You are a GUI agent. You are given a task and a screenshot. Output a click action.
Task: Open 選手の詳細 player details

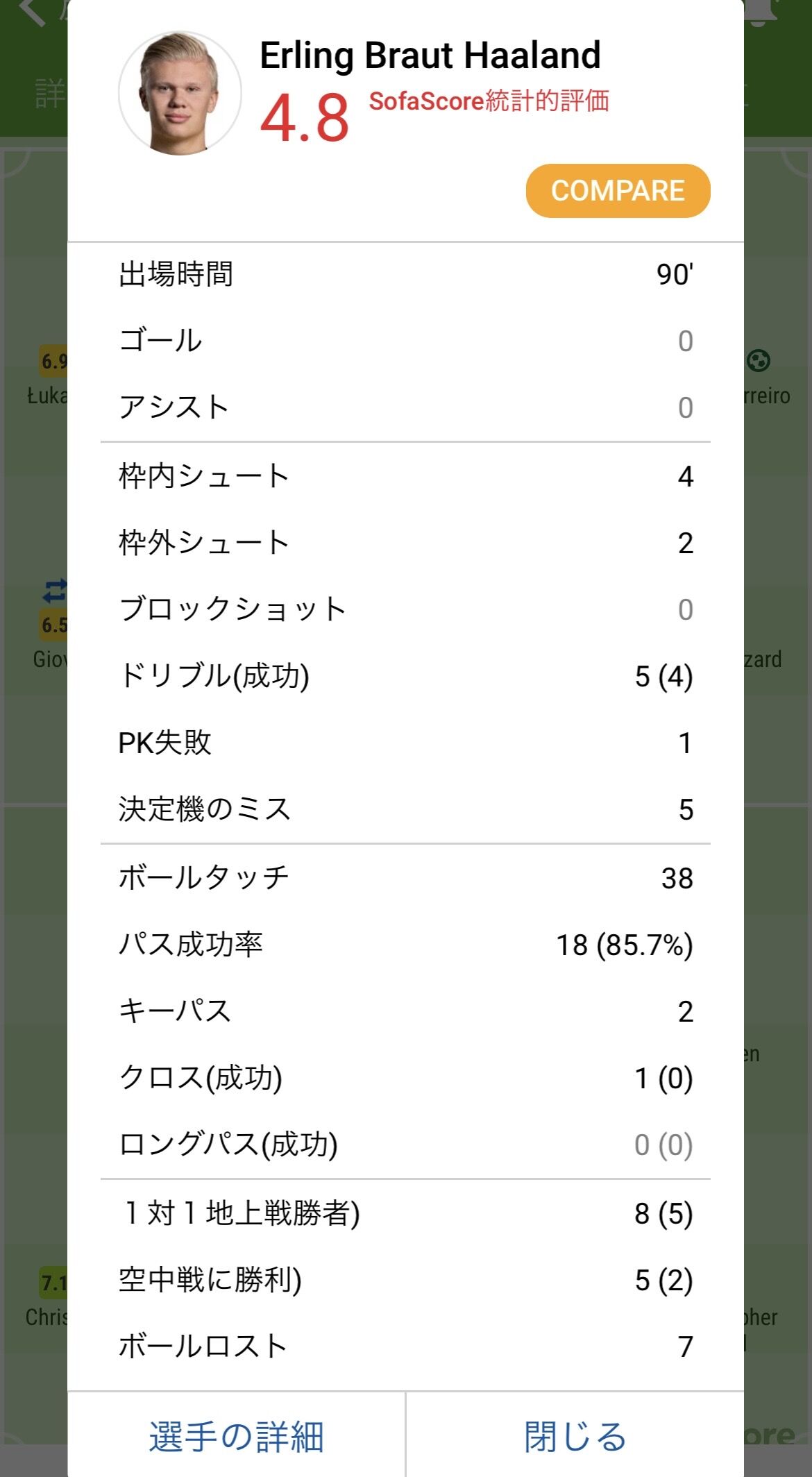point(236,1436)
